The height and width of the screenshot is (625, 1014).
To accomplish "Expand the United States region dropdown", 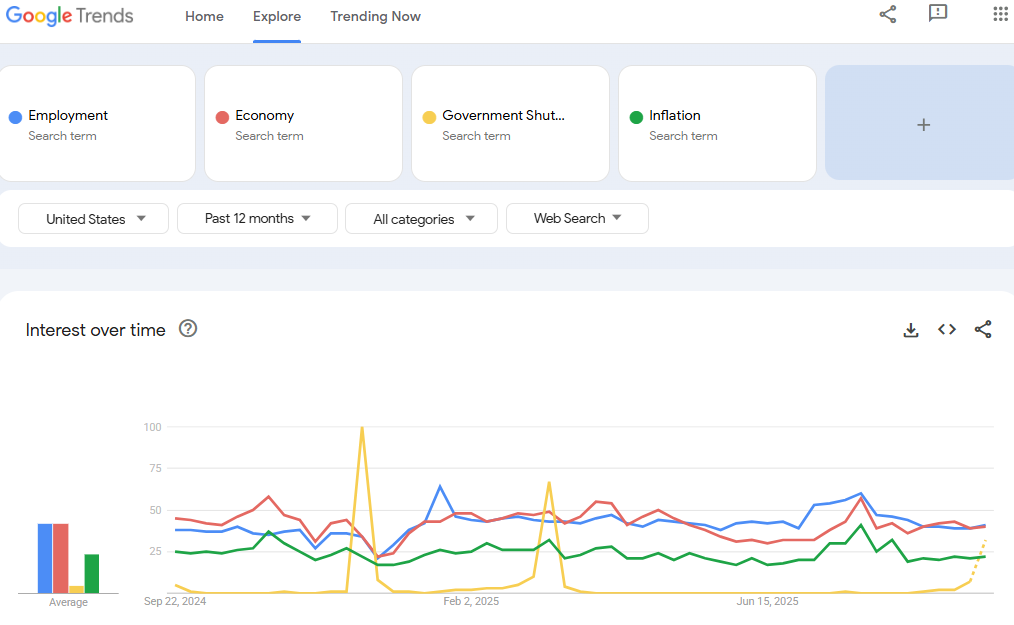I will [93, 219].
